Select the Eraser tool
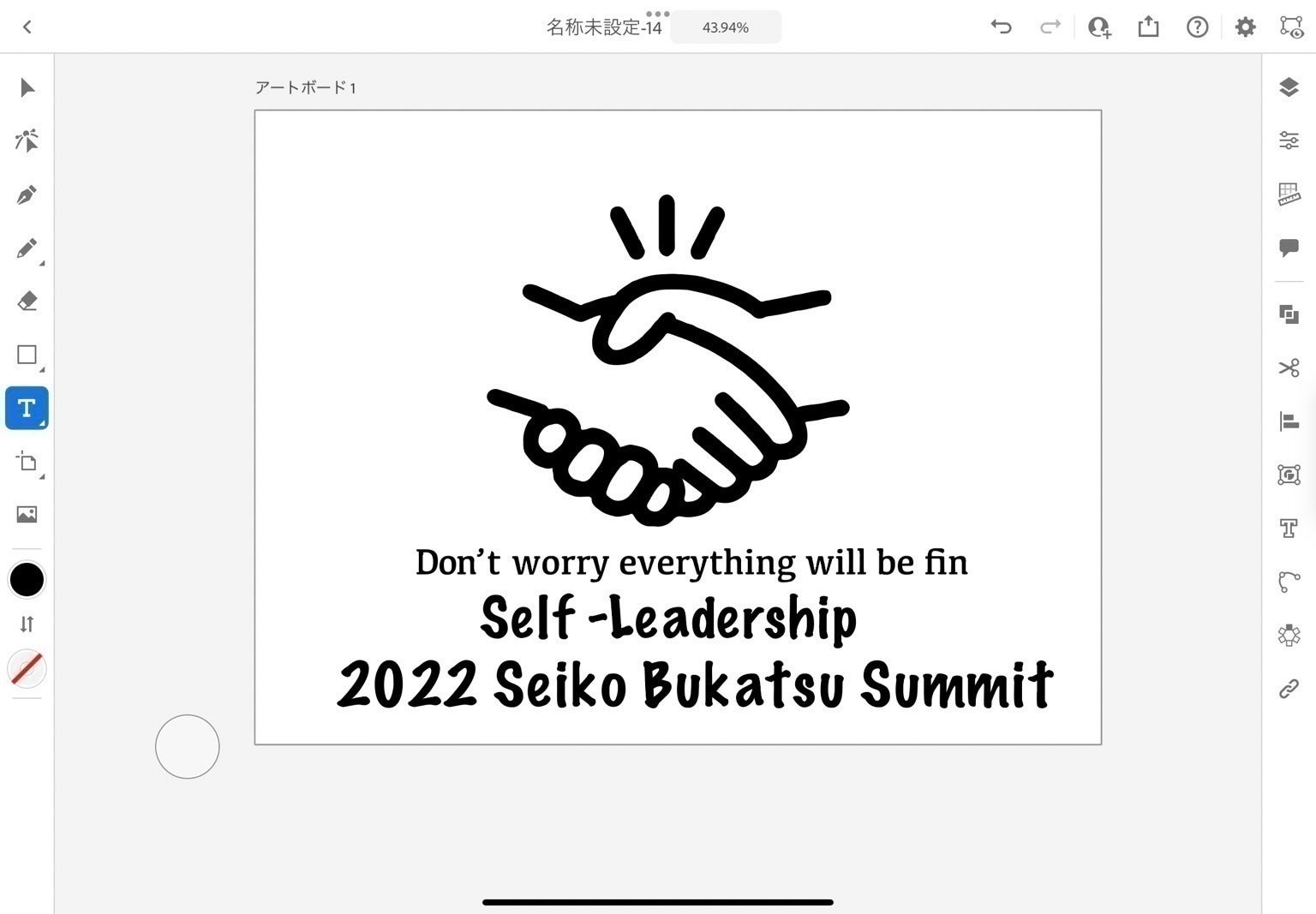Image resolution: width=1316 pixels, height=914 pixels. (27, 302)
